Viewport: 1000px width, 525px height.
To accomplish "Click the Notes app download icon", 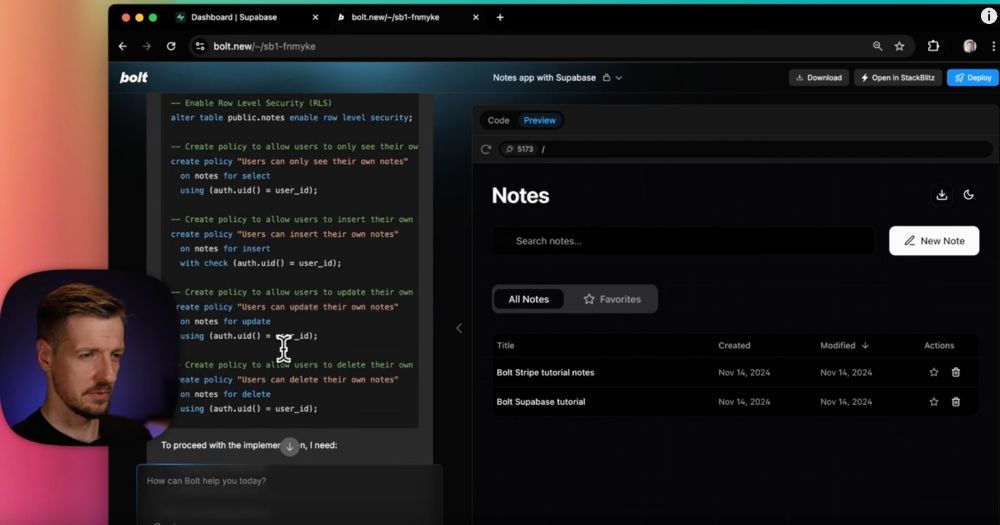I will pyautogui.click(x=941, y=195).
